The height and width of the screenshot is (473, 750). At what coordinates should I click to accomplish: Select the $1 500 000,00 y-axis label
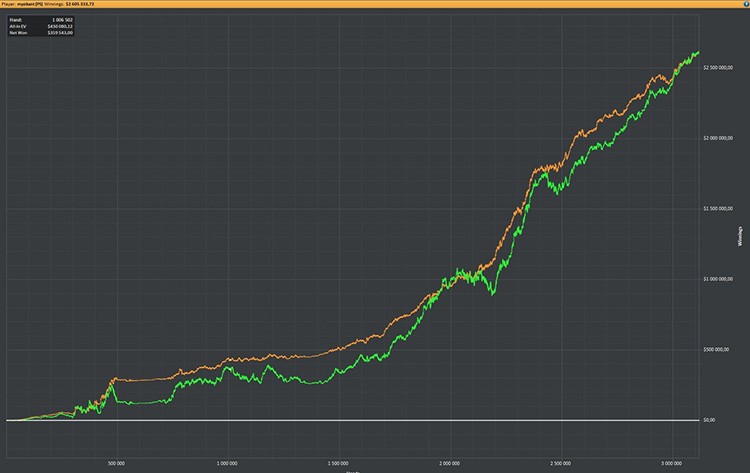tap(718, 208)
